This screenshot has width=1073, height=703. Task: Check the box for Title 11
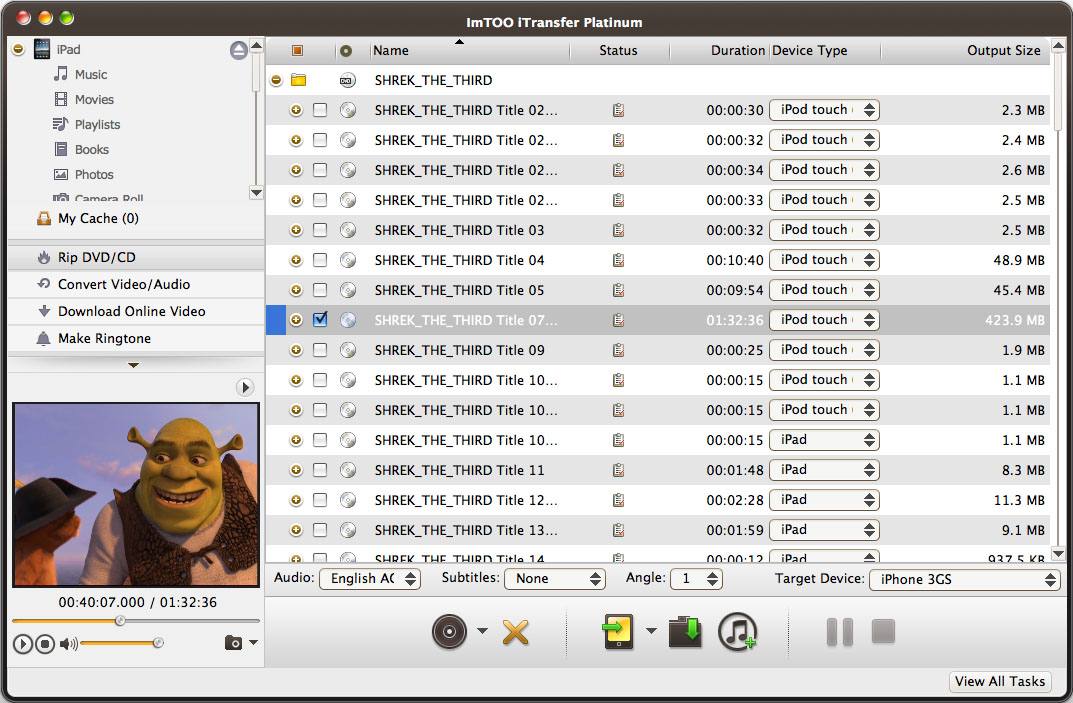tap(320, 470)
